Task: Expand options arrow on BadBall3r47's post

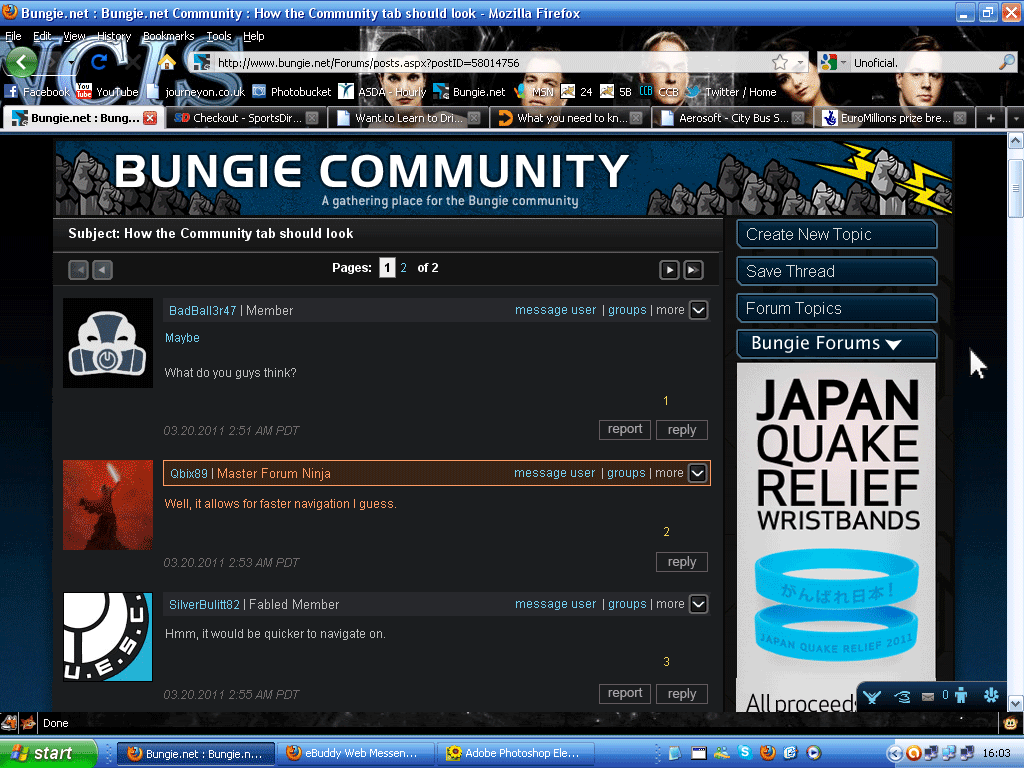Action: click(x=699, y=310)
